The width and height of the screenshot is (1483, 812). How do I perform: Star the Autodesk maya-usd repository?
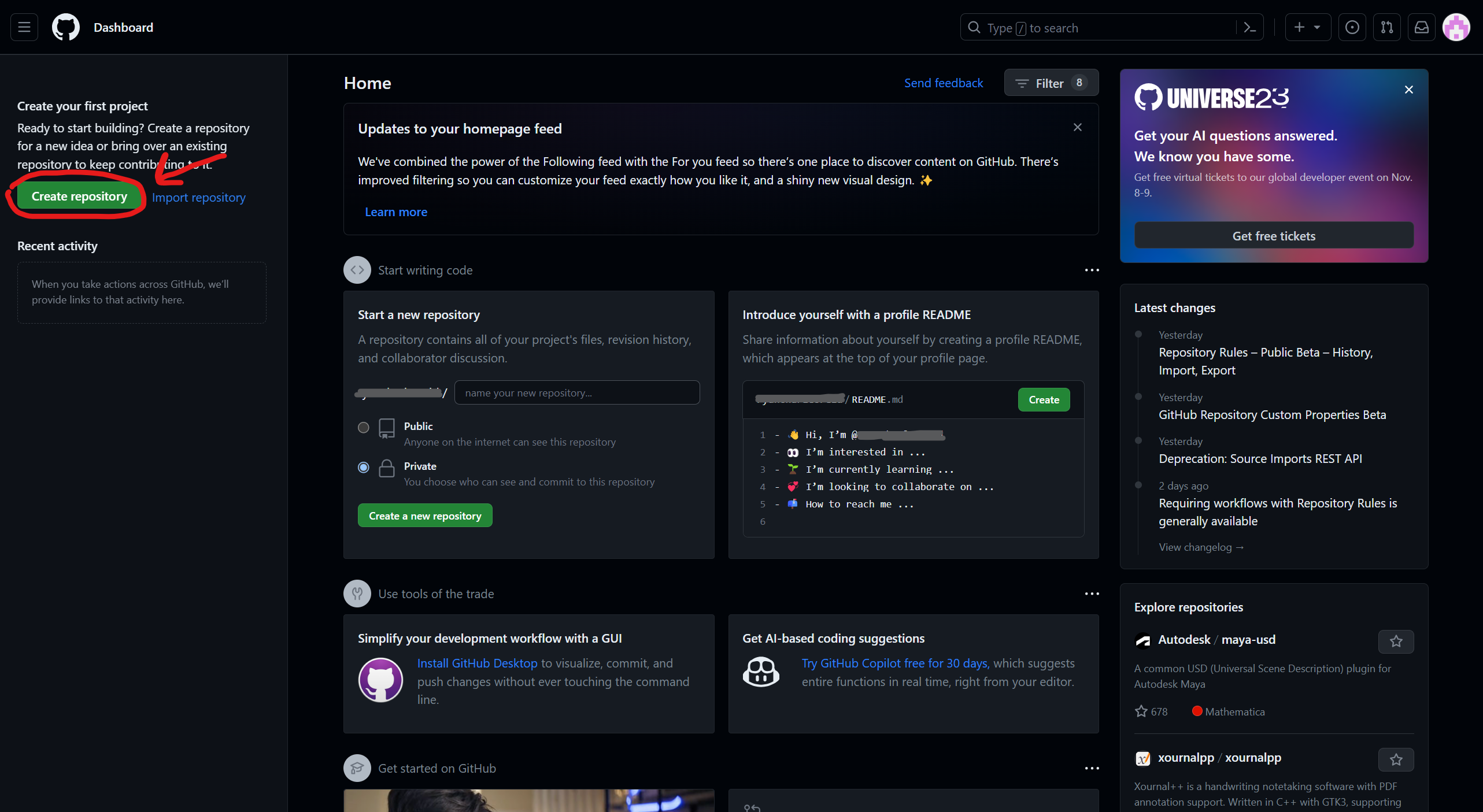[x=1396, y=642]
